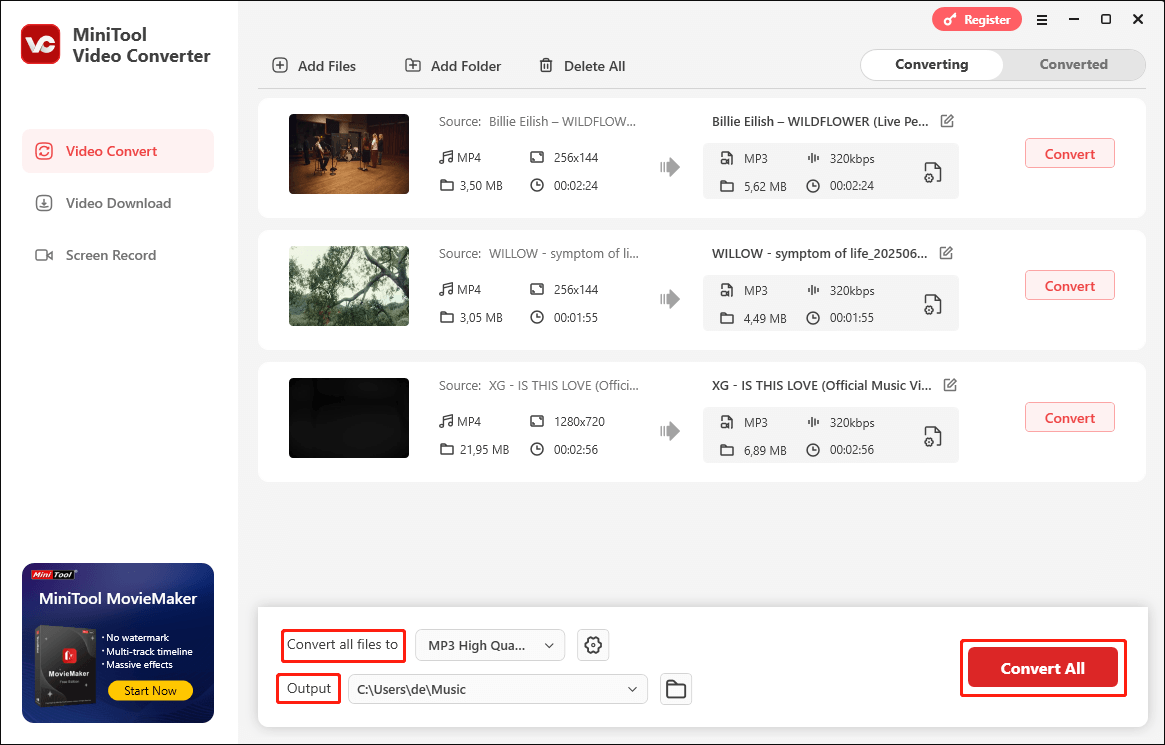Select the WILLOW video thumbnail
Image resolution: width=1165 pixels, height=745 pixels.
tap(349, 286)
